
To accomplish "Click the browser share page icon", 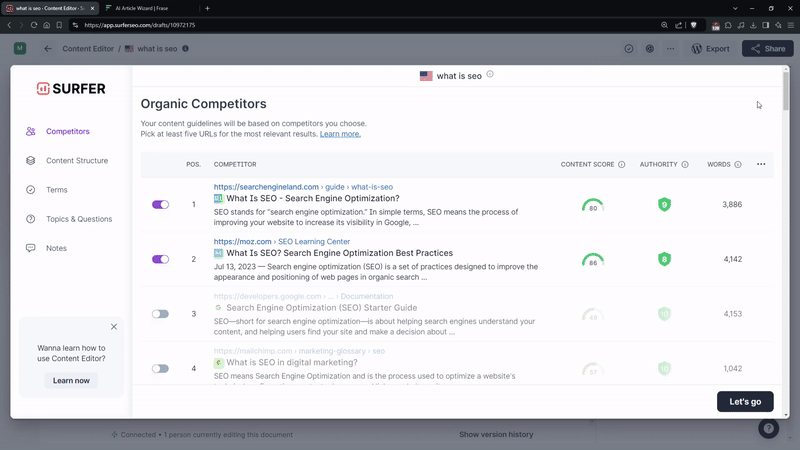I will [x=679, y=25].
